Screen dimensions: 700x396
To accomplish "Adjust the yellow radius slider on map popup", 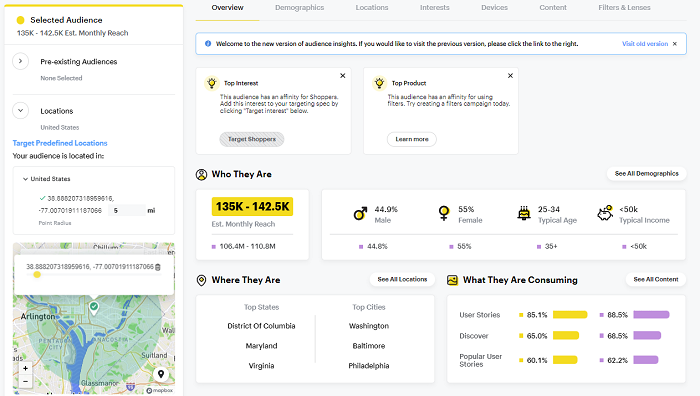I will coord(37,275).
